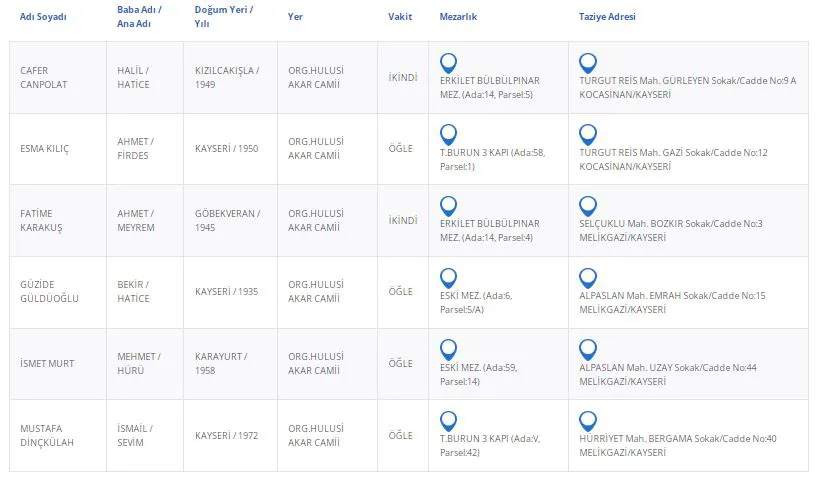825x489 pixels.
Task: Click the Adı Soyadı column header
Action: 43,17
